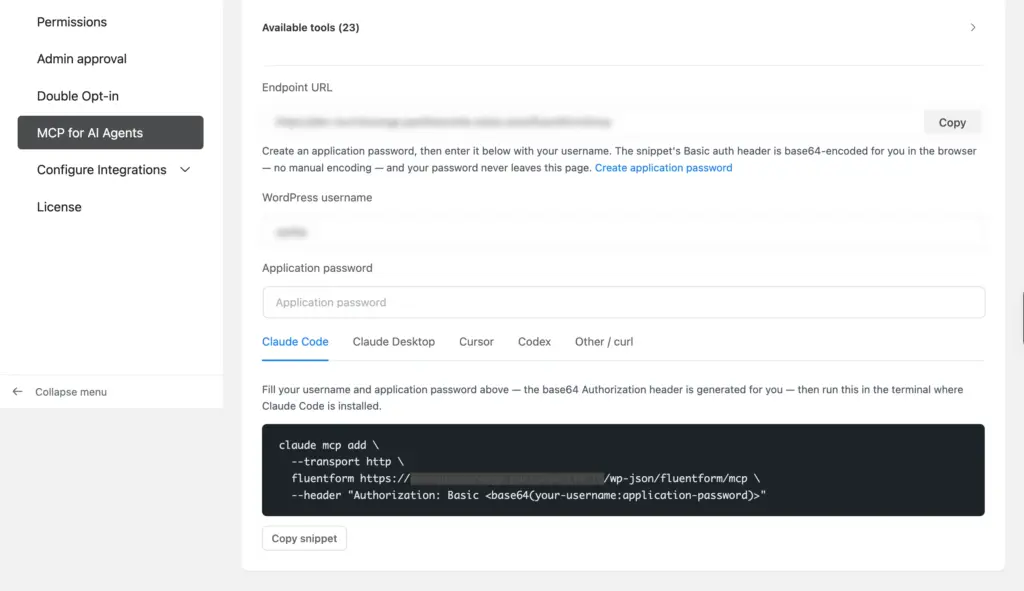Click the Collapse menu arrow icon

tap(18, 392)
